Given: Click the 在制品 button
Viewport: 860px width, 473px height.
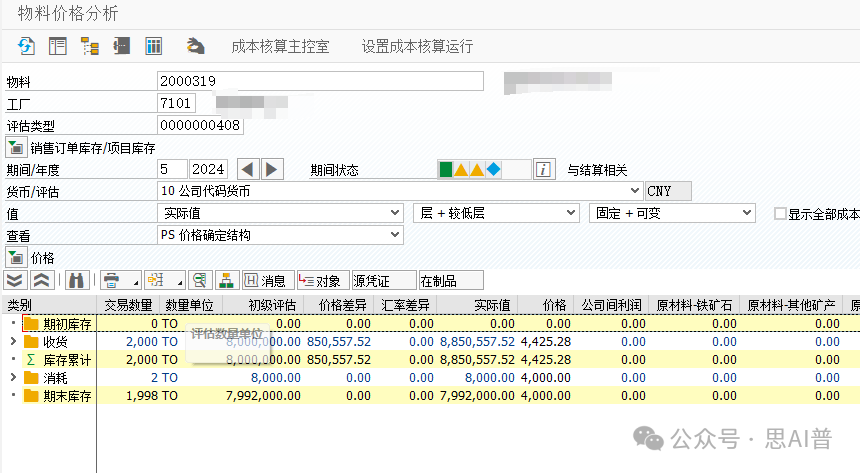Looking at the screenshot, I should (450, 280).
